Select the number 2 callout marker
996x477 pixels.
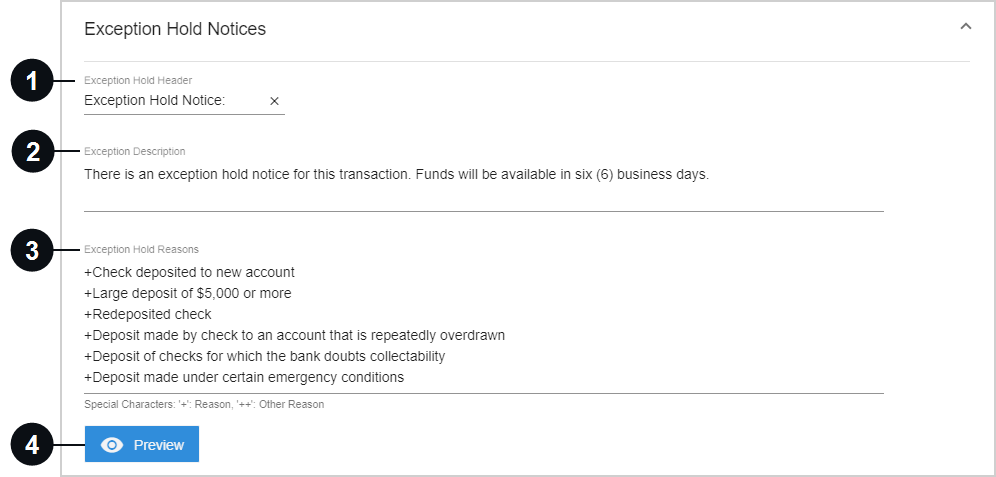32,151
